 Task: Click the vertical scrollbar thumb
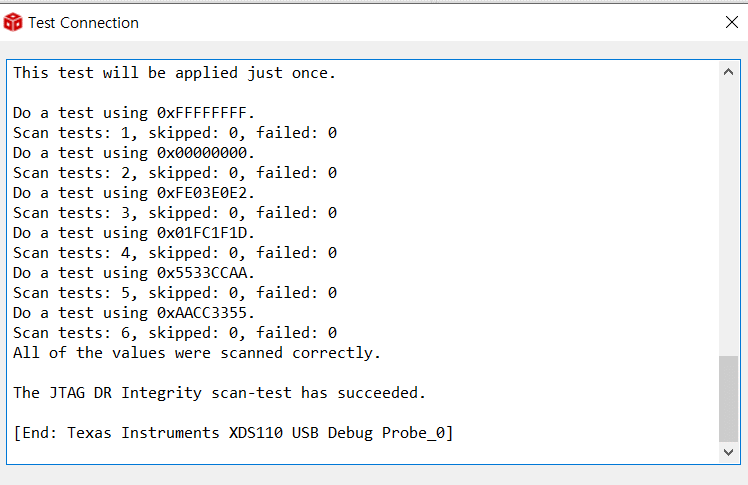(728, 399)
